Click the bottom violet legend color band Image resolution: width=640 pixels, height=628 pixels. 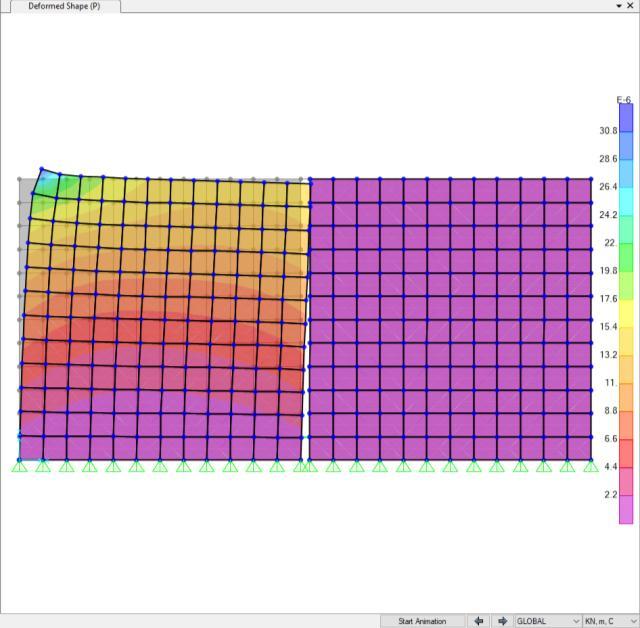(626, 510)
